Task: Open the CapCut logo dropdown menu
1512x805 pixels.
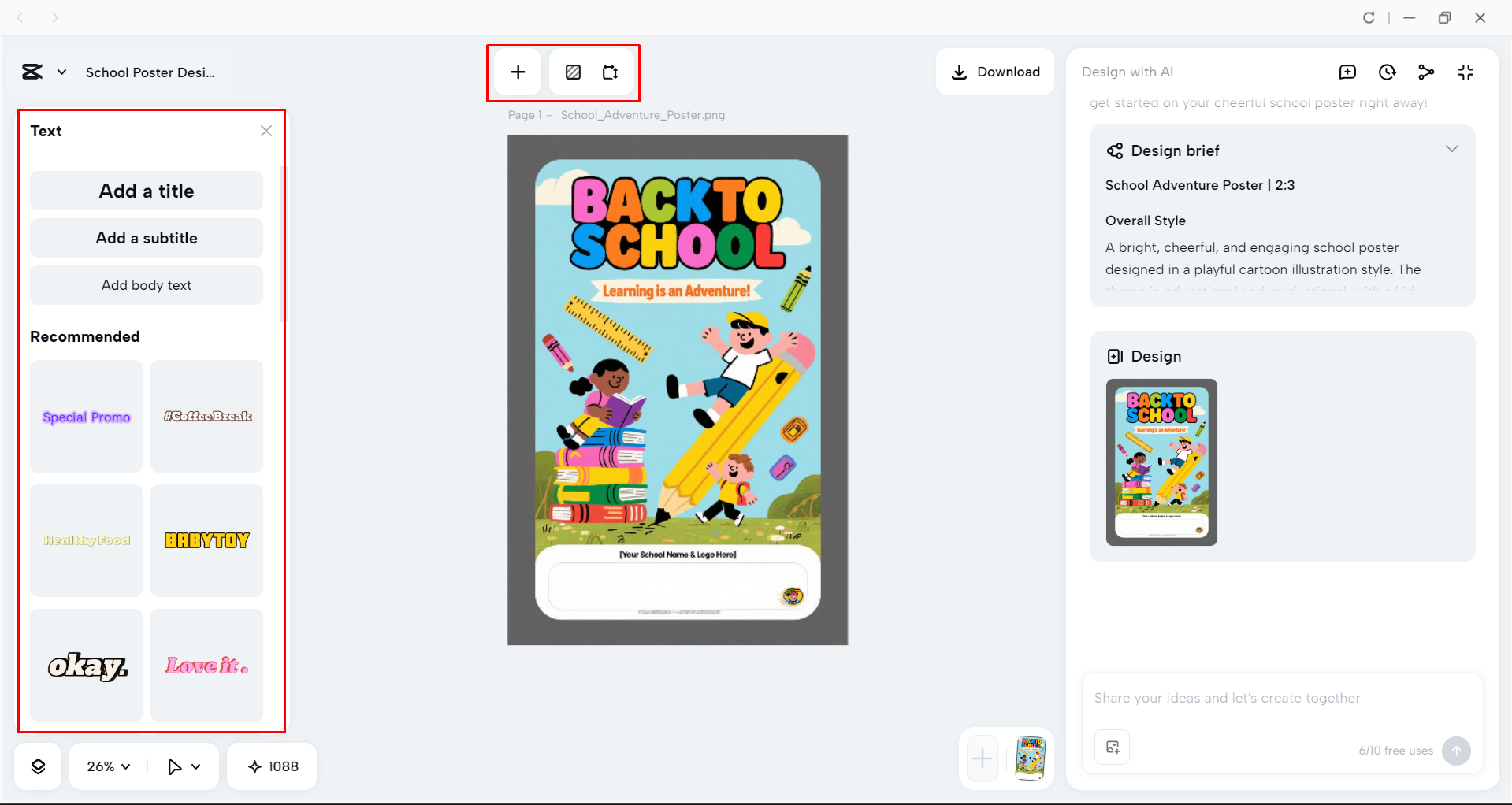Action: [x=43, y=72]
